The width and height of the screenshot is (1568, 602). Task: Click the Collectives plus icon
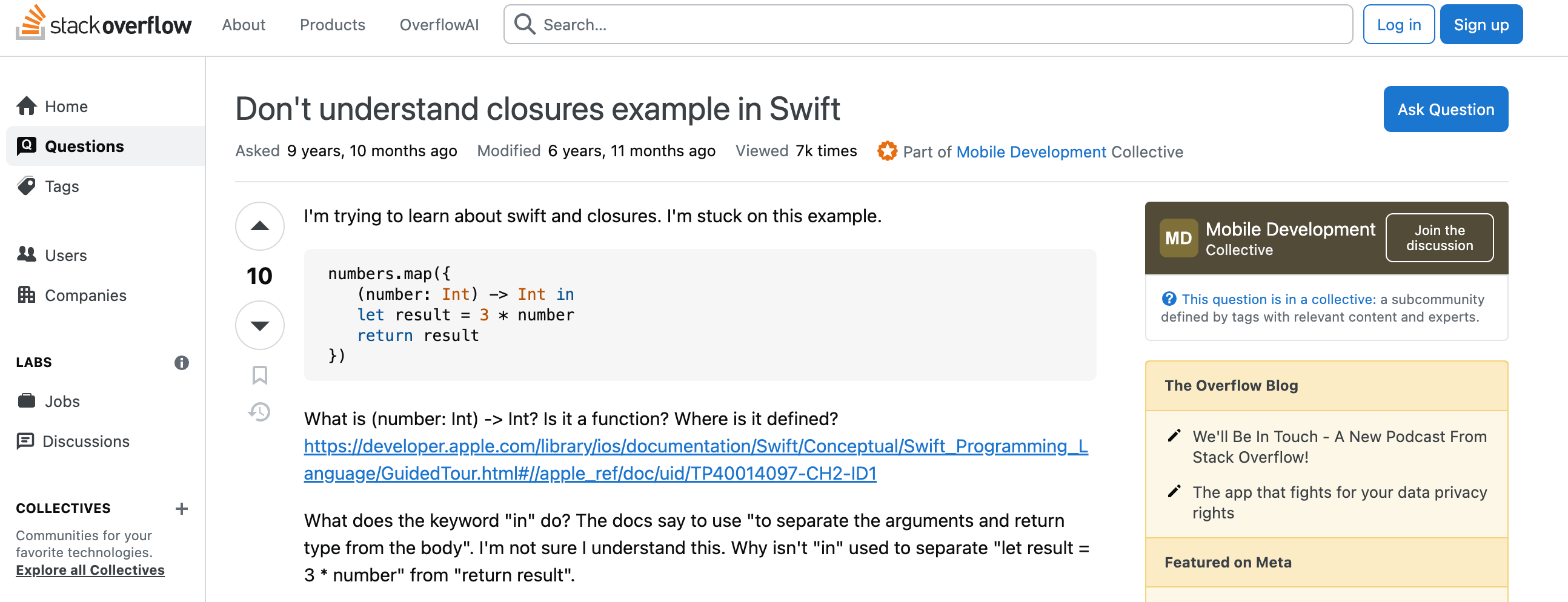point(181,509)
